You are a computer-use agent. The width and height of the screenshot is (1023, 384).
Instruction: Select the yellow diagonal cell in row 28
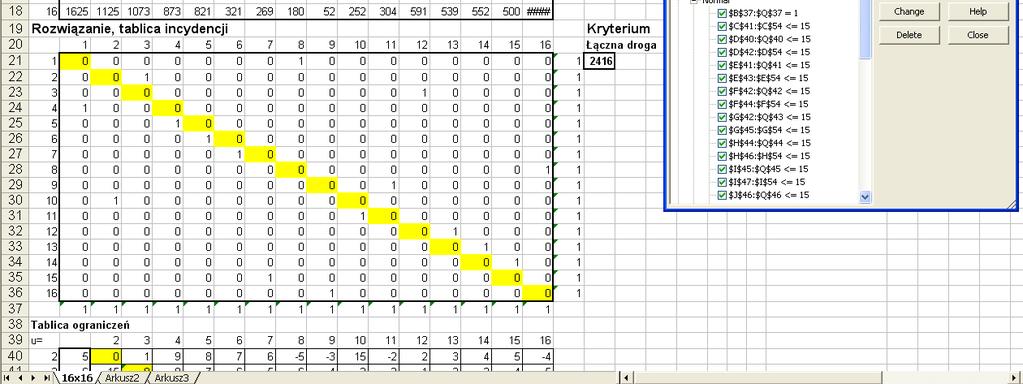(291, 170)
